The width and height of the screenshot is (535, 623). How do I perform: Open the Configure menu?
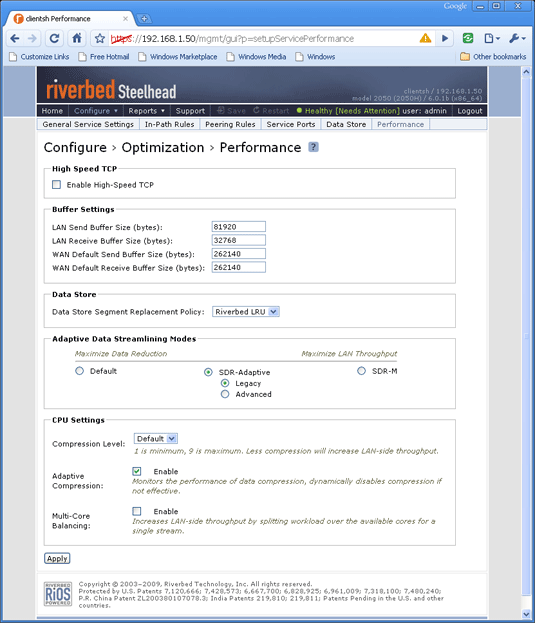pyautogui.click(x=96, y=111)
